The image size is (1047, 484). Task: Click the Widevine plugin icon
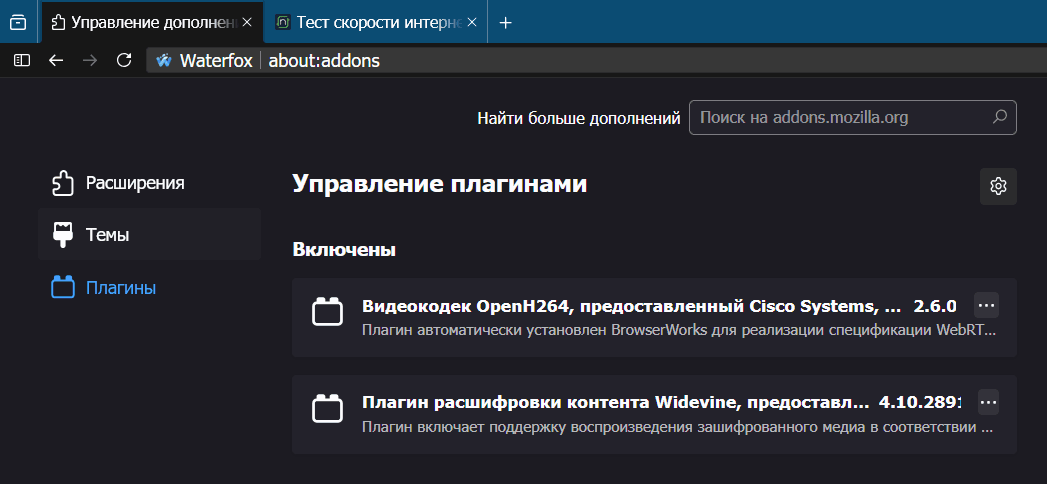coord(328,409)
